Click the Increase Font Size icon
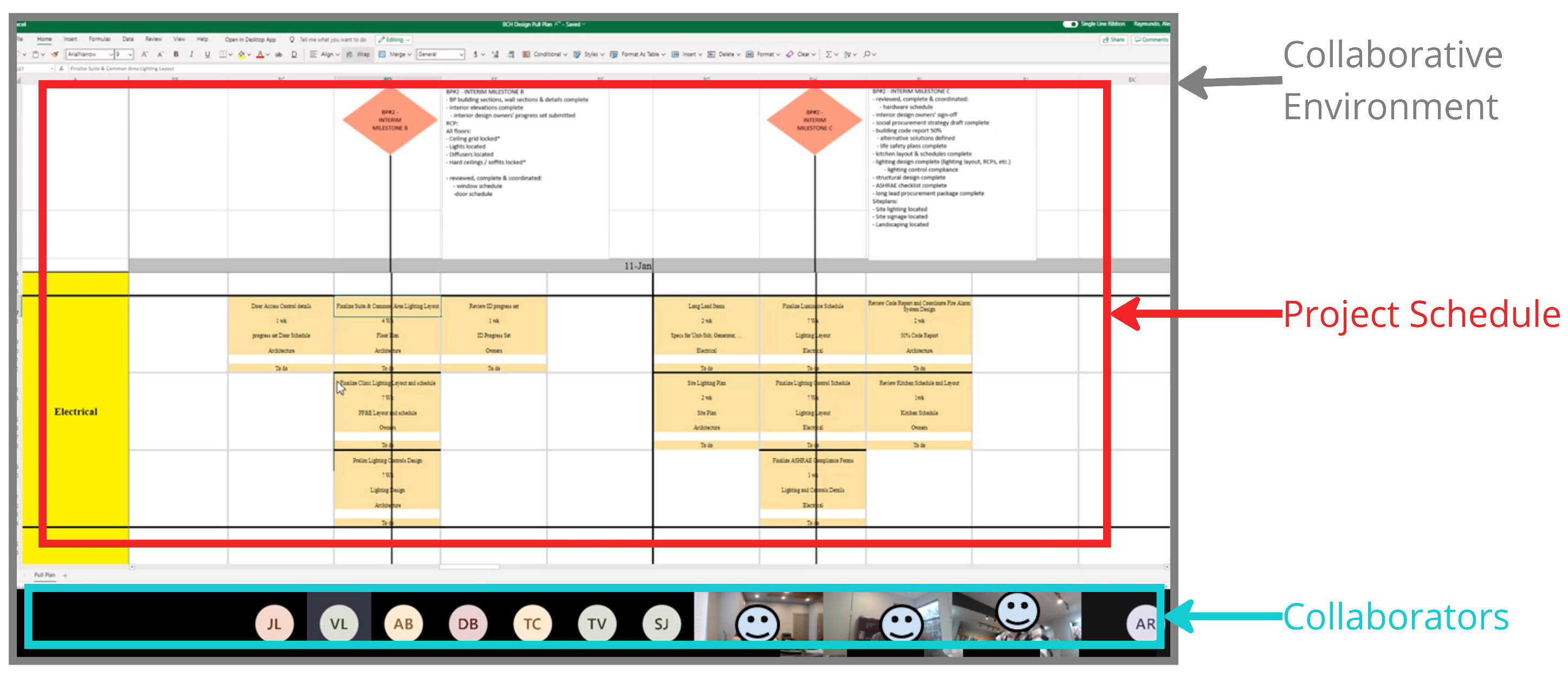The width and height of the screenshot is (1568, 676). tap(144, 54)
